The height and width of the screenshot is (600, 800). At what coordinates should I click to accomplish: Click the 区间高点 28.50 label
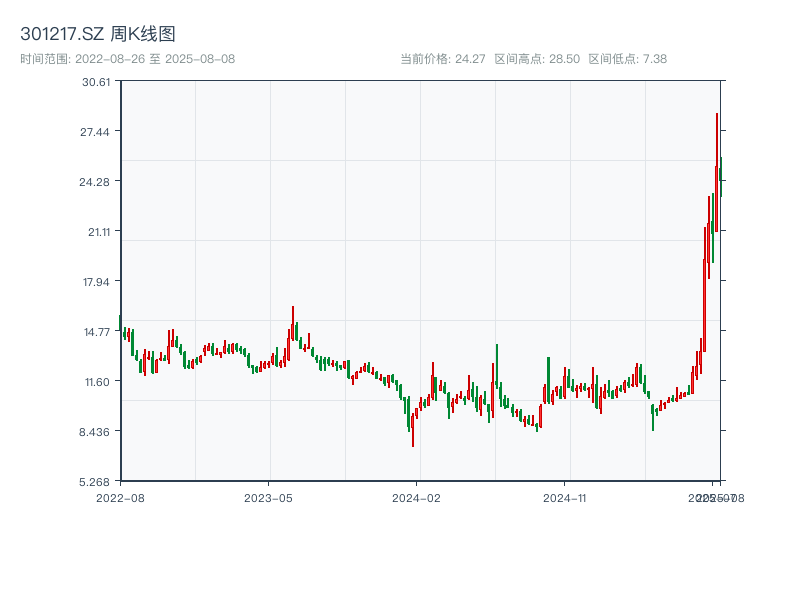(537, 59)
